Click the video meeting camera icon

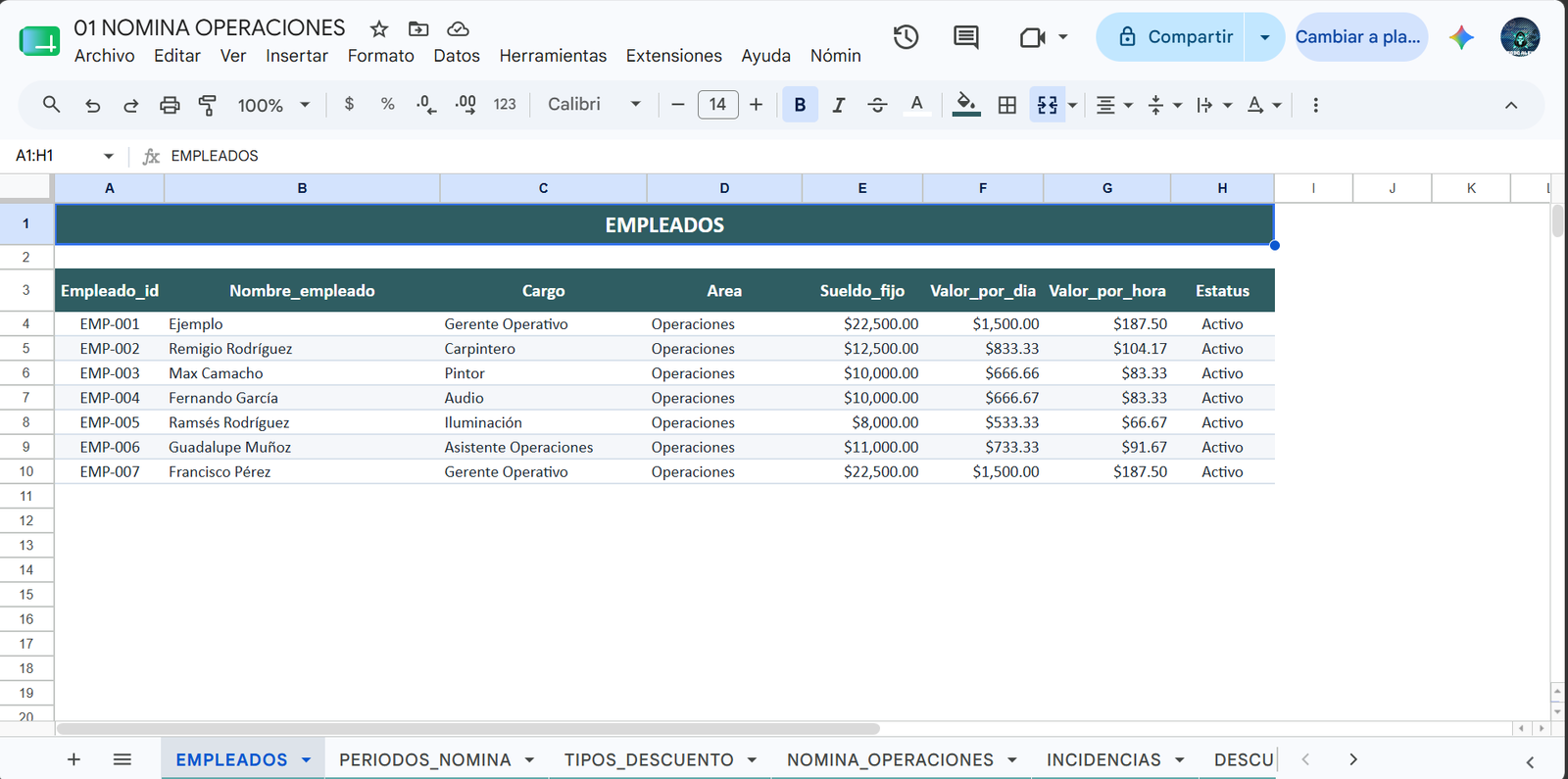pyautogui.click(x=1033, y=37)
